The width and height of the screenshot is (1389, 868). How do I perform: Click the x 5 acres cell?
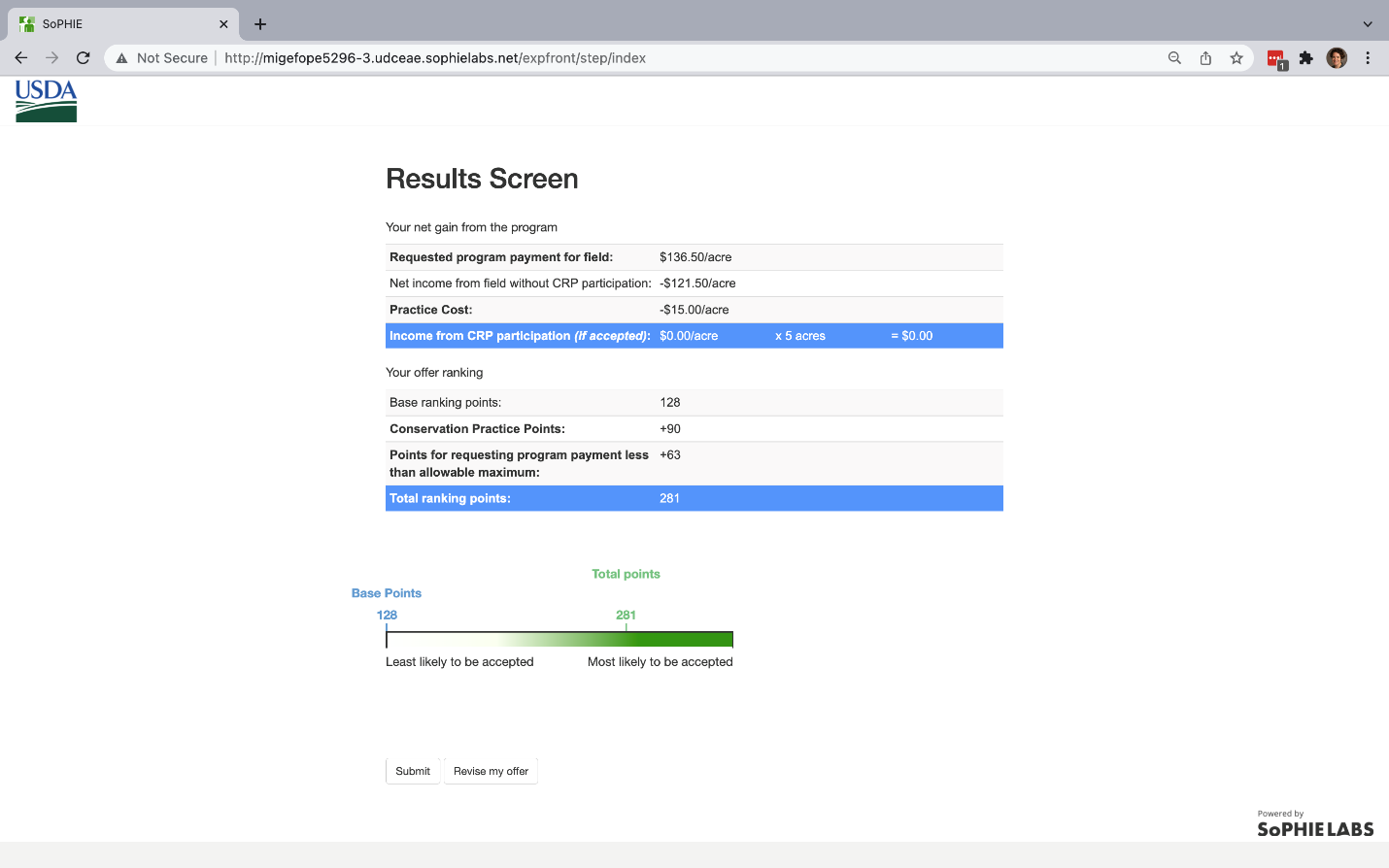coord(800,336)
